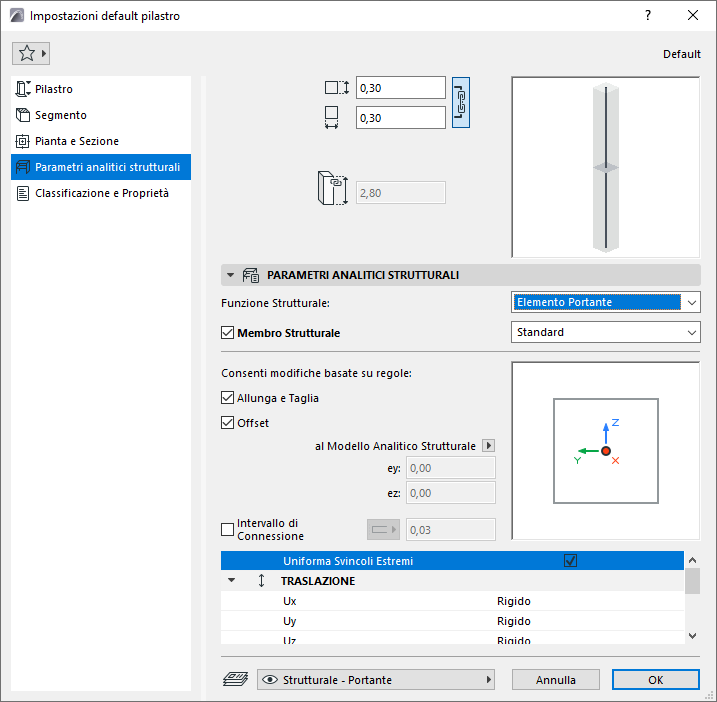Open the Standard member type dropdown
This screenshot has width=717, height=702.
click(605, 332)
